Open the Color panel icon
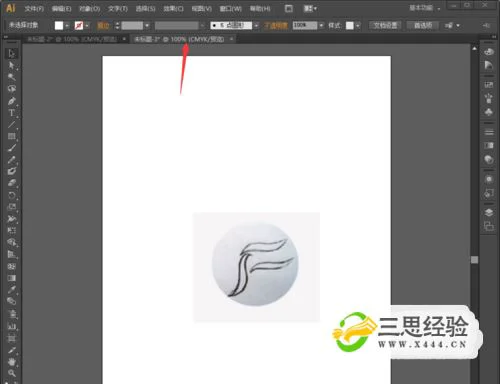The image size is (500, 384). 489,52
